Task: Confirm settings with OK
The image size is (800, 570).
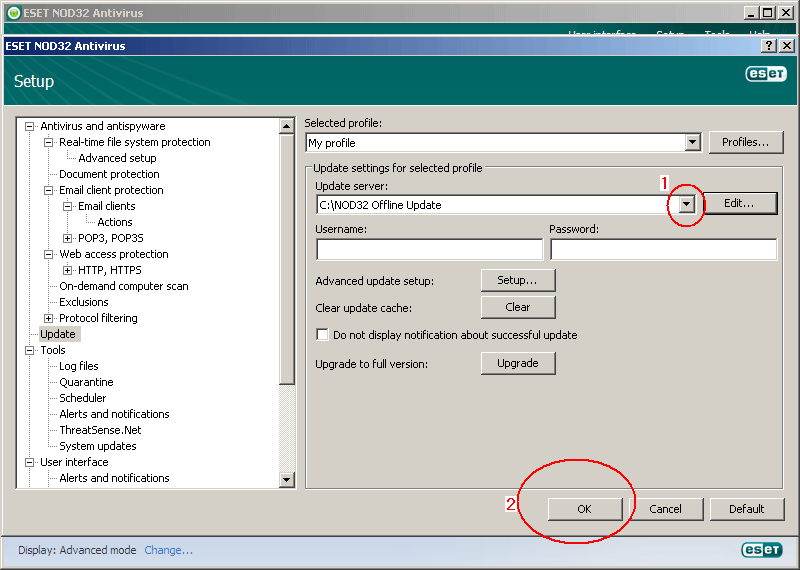Action: (585, 509)
